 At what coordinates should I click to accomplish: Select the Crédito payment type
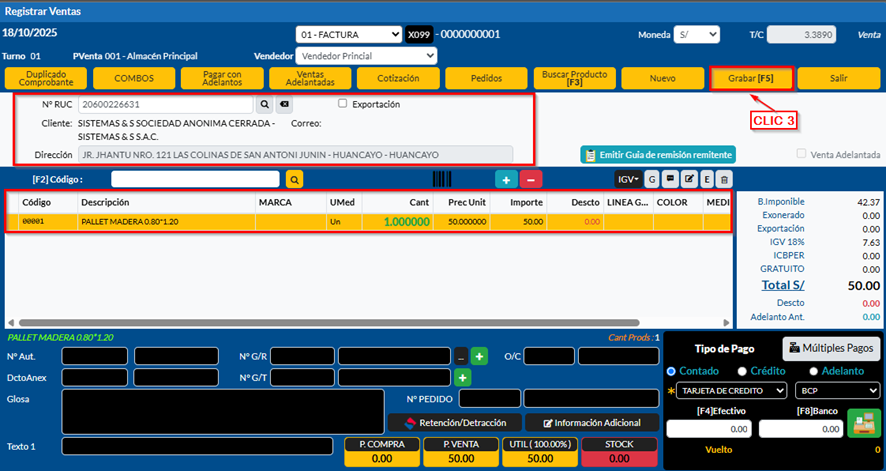[x=744, y=372]
